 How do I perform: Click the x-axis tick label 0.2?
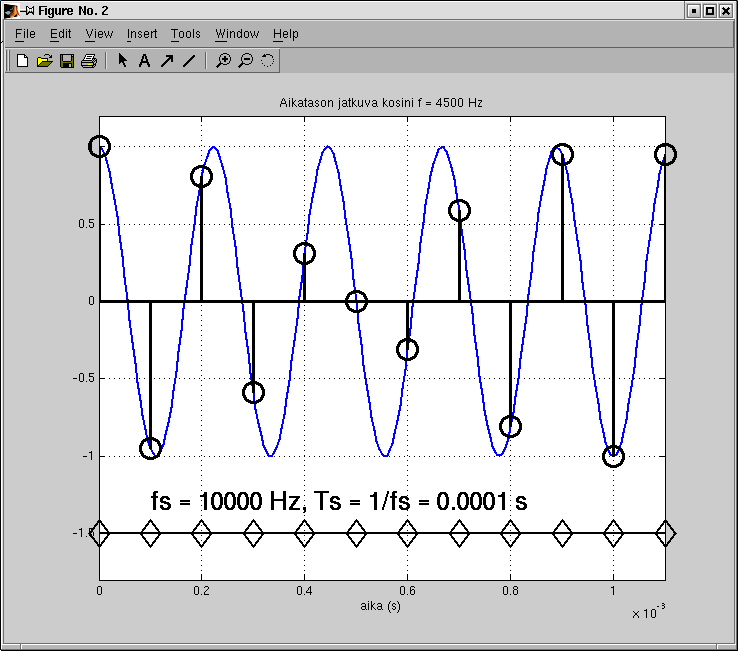(201, 590)
